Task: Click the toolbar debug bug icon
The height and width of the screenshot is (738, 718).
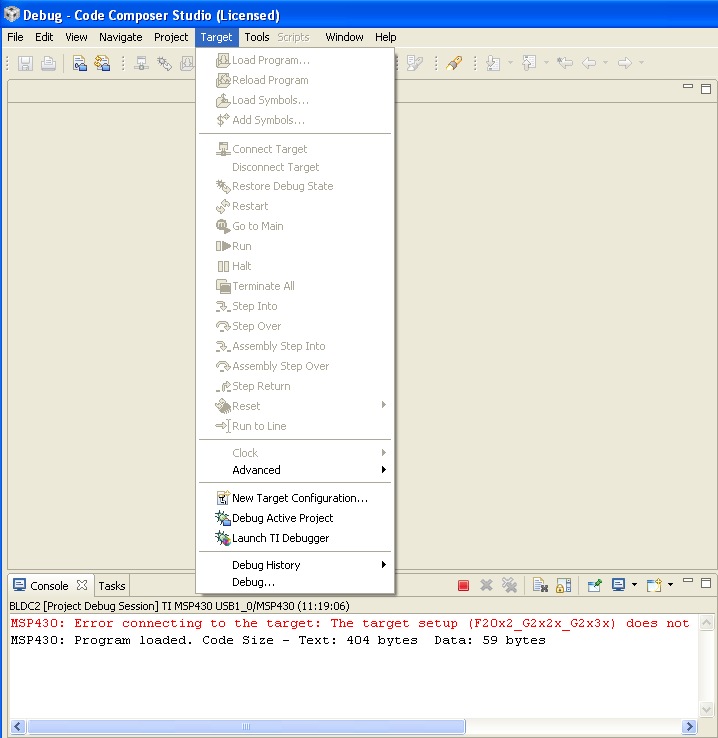Action: (164, 63)
